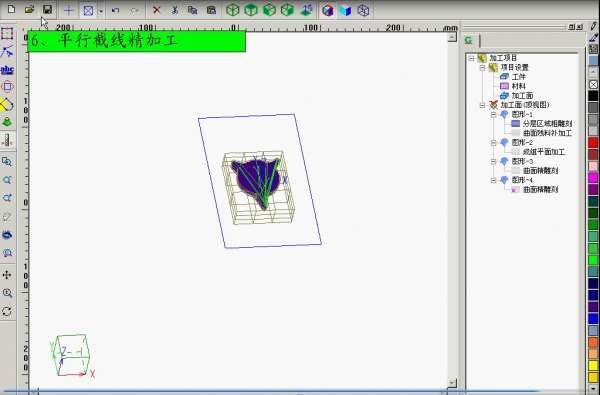
Task: Select the dashed rectangle selection tool
Action: (x=7, y=34)
